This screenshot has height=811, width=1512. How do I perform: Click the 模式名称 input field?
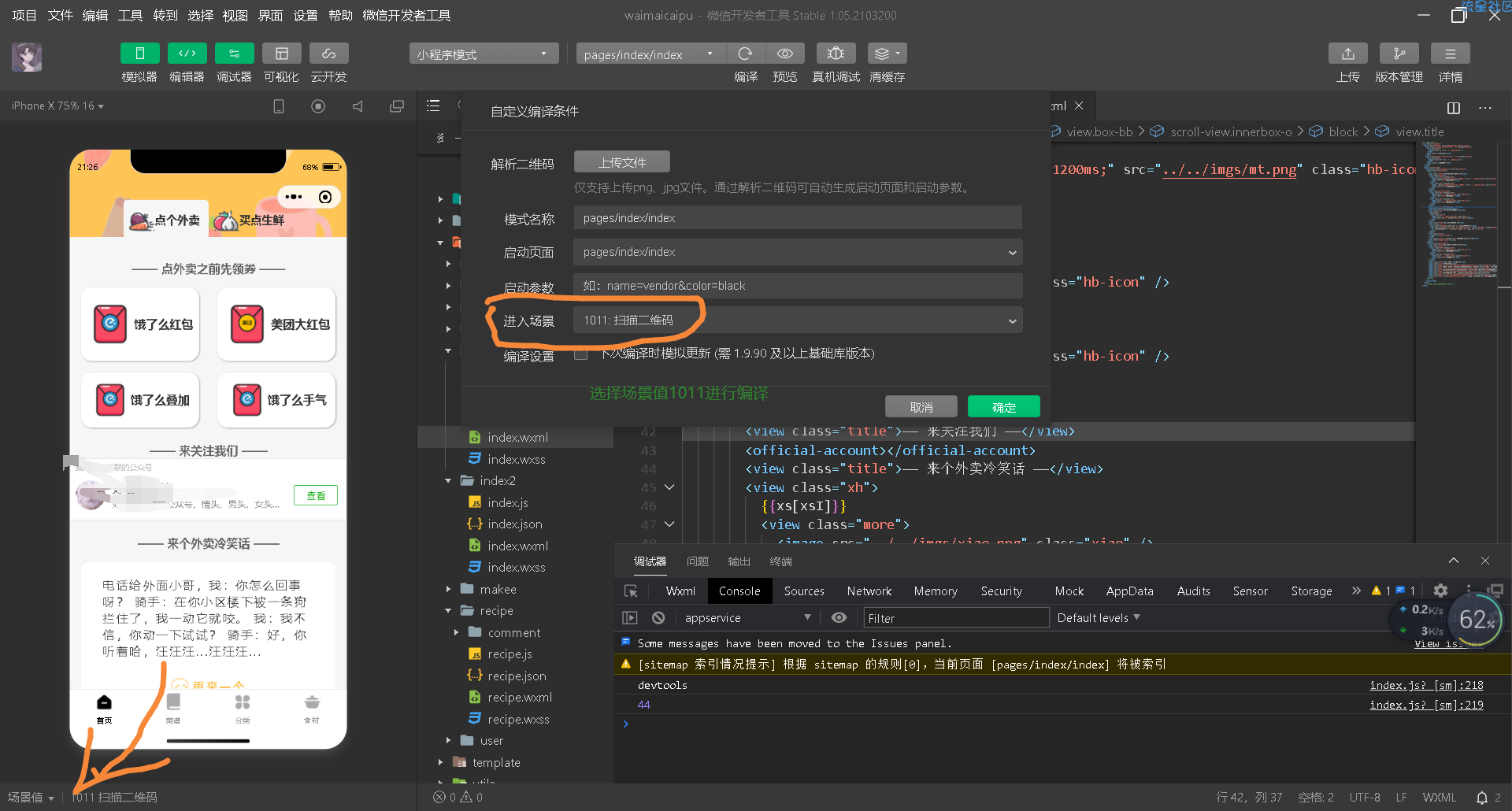coord(798,218)
